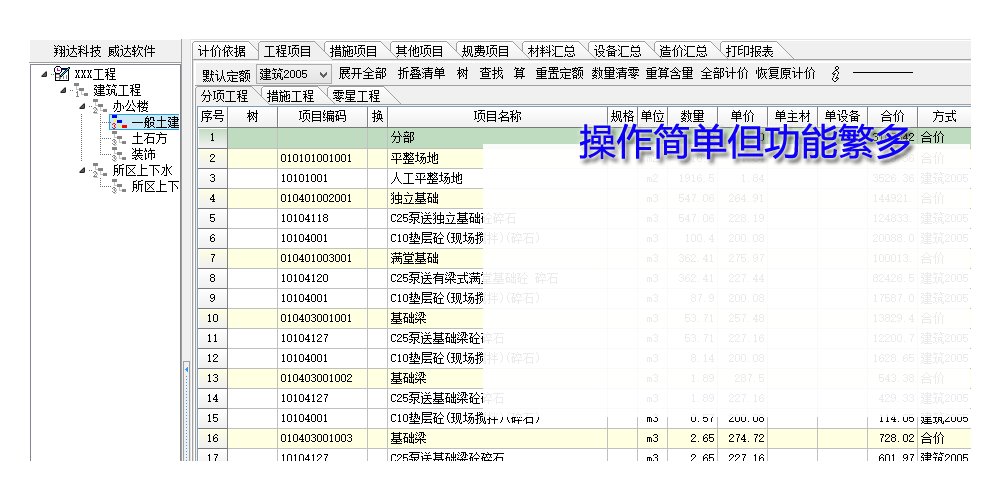Click the XXX工程 project root icon
The width and height of the screenshot is (1000, 500).
tap(61, 74)
